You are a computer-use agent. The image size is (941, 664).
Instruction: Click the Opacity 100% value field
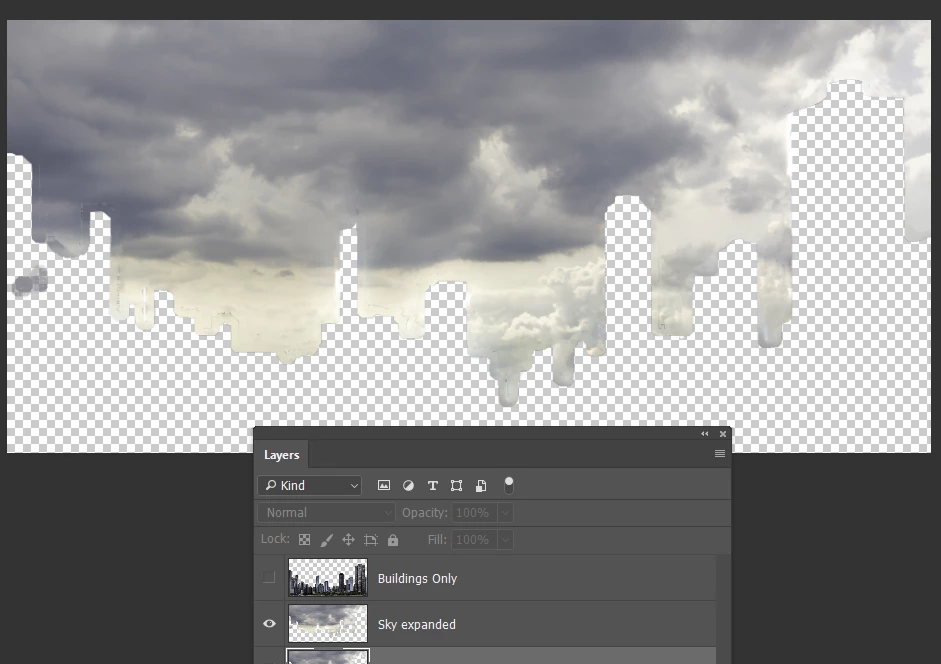pyautogui.click(x=475, y=513)
